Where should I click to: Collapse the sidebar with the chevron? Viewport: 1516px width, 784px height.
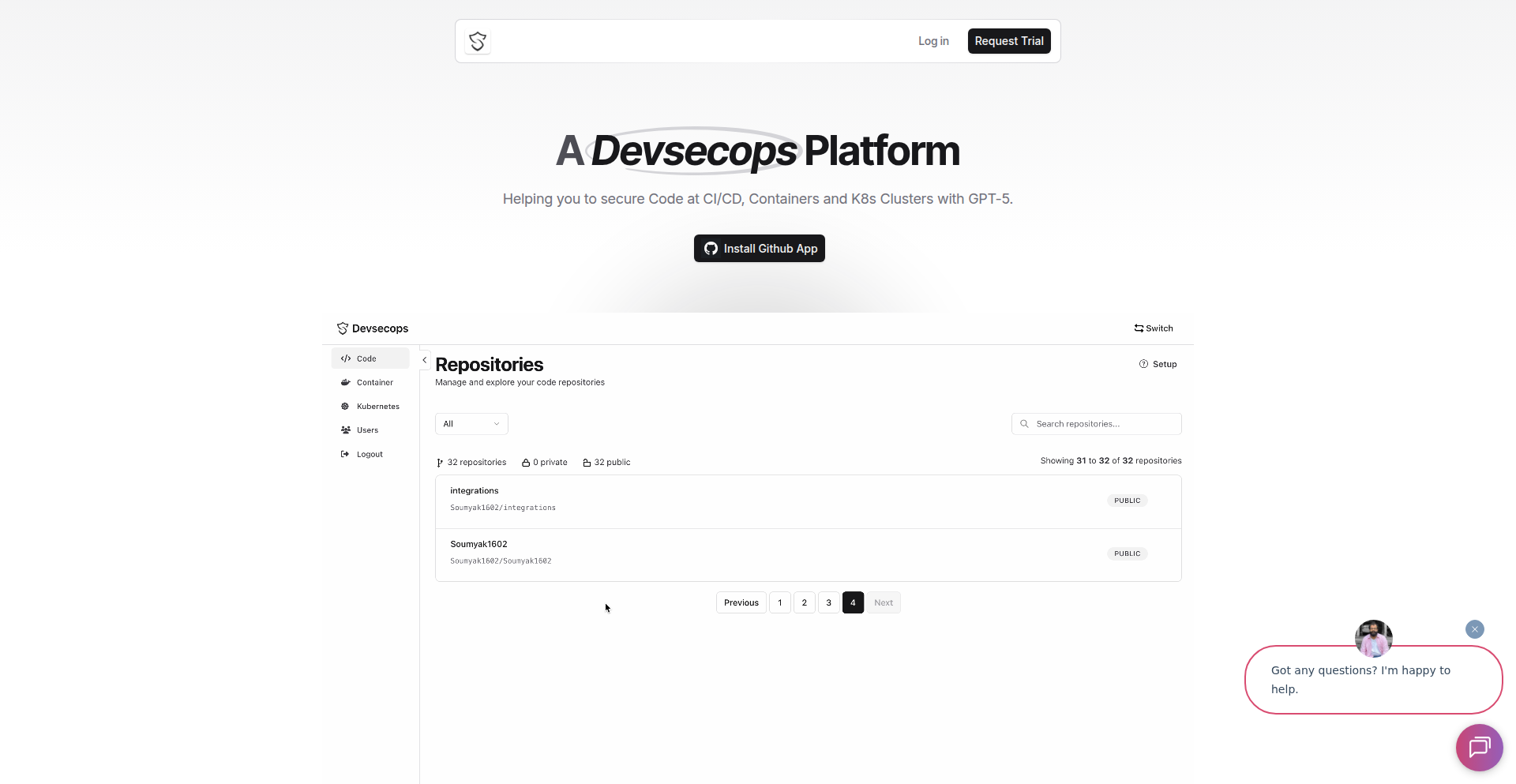(425, 360)
